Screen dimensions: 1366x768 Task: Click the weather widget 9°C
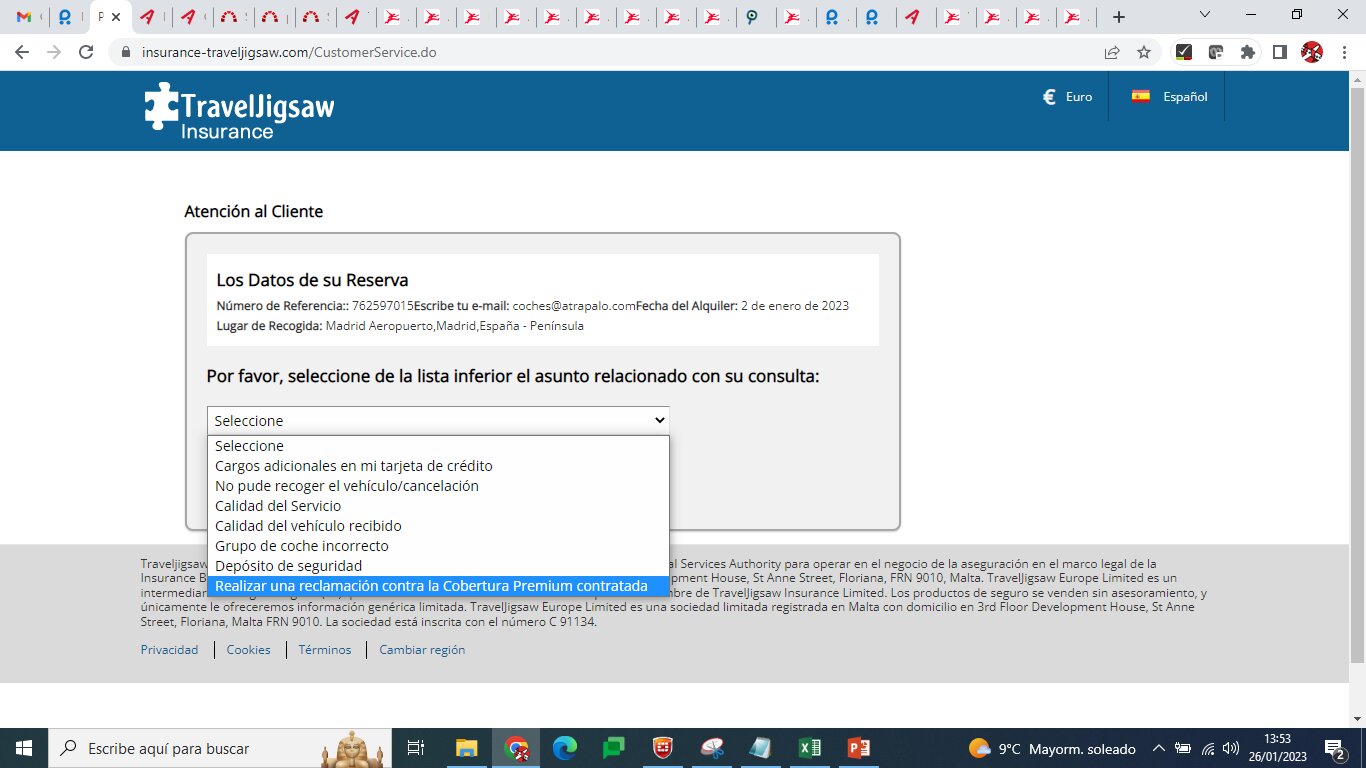click(x=1052, y=748)
